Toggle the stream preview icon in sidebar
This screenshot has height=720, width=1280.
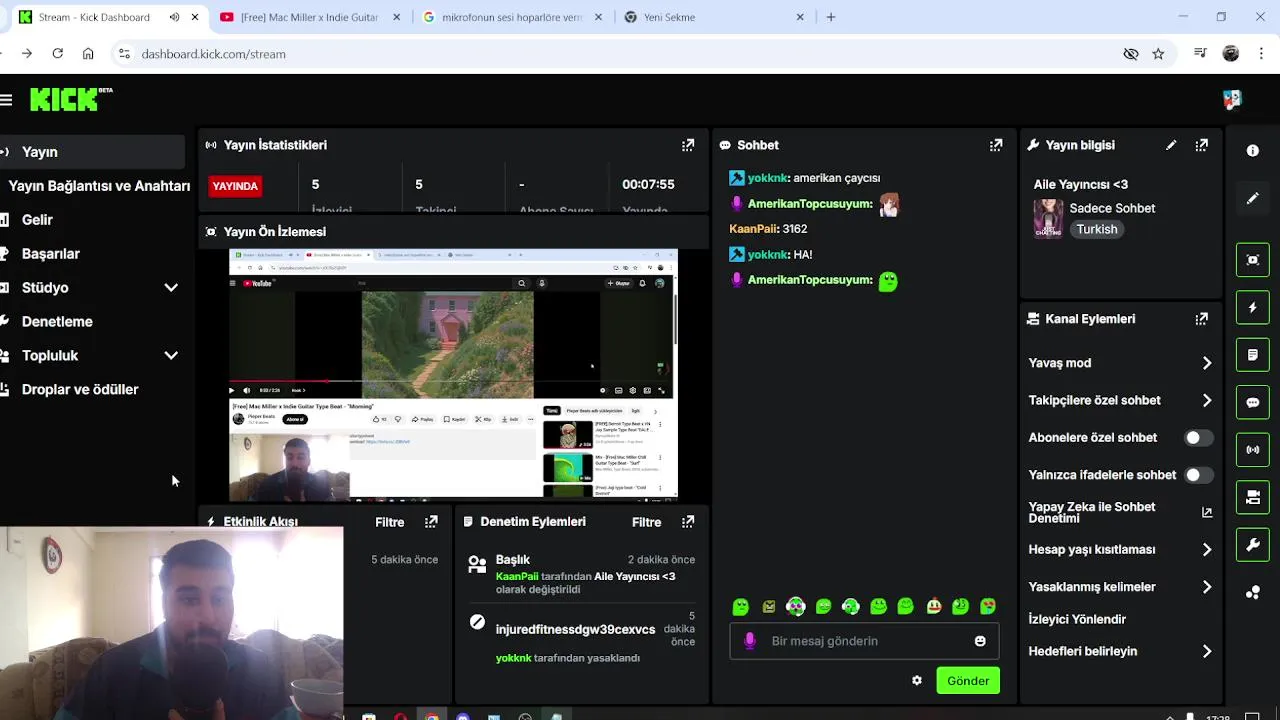point(1253,260)
